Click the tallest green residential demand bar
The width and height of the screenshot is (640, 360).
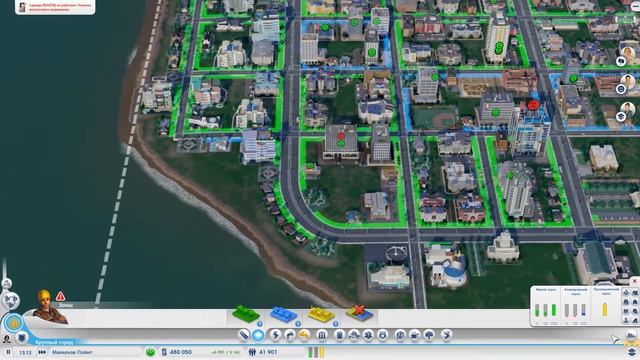pyautogui.click(x=554, y=310)
